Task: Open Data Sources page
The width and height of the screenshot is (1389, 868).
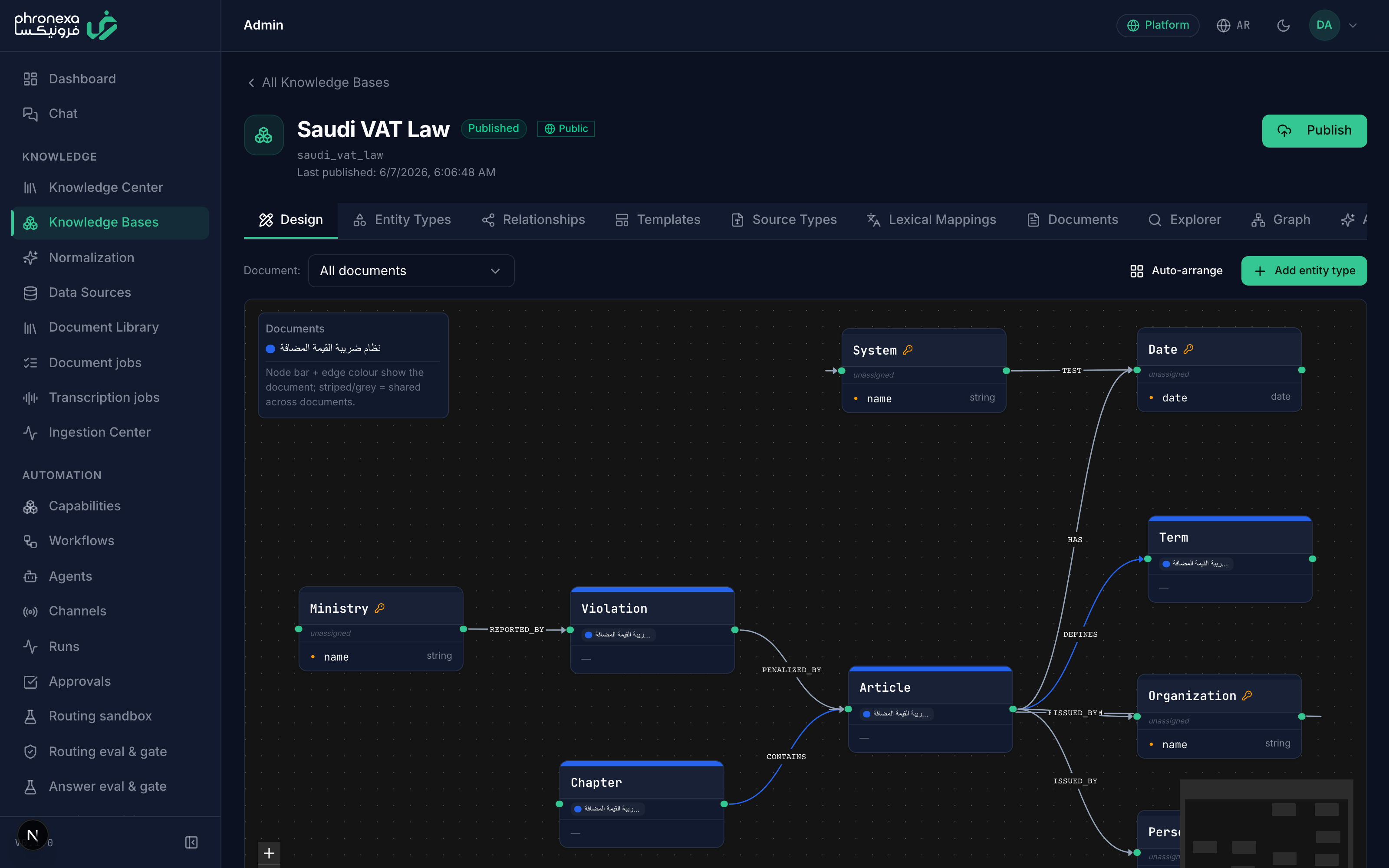Action: [x=110, y=292]
